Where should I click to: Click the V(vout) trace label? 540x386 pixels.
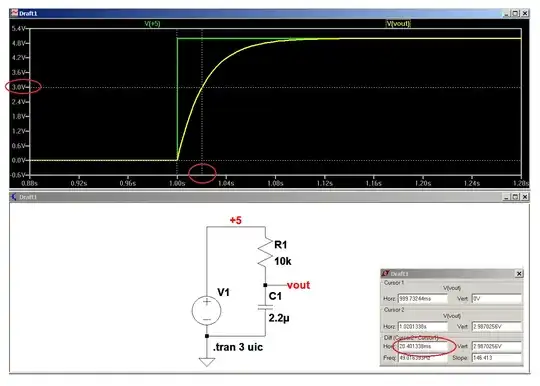(x=398, y=24)
